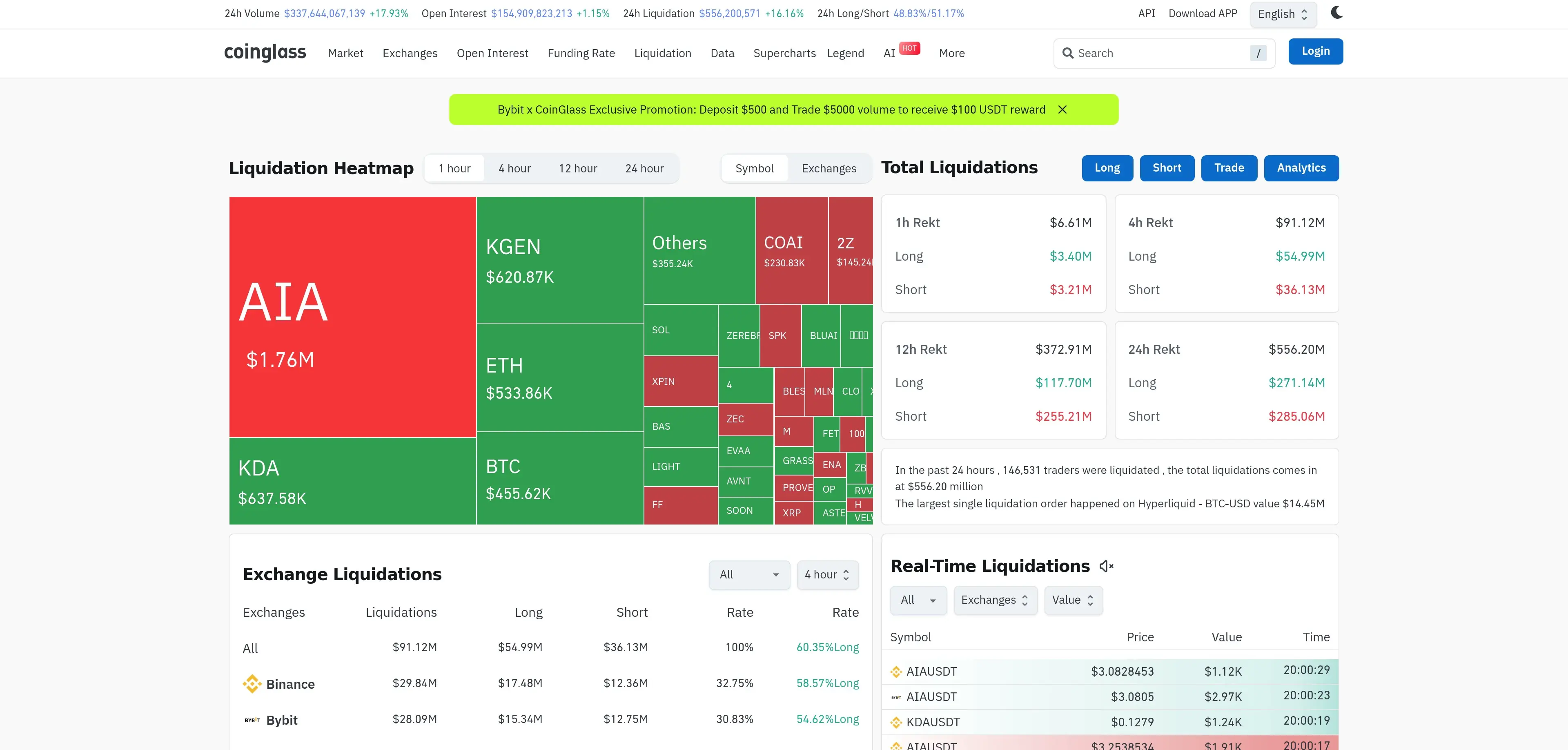Dismiss the Bybit promotion banner
The width and height of the screenshot is (1568, 750).
click(1062, 109)
